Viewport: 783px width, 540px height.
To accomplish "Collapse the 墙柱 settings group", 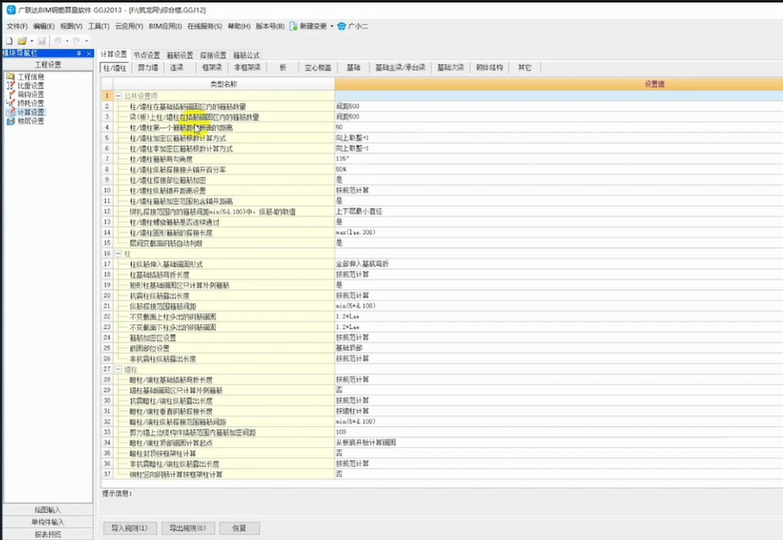I will pyautogui.click(x=117, y=369).
